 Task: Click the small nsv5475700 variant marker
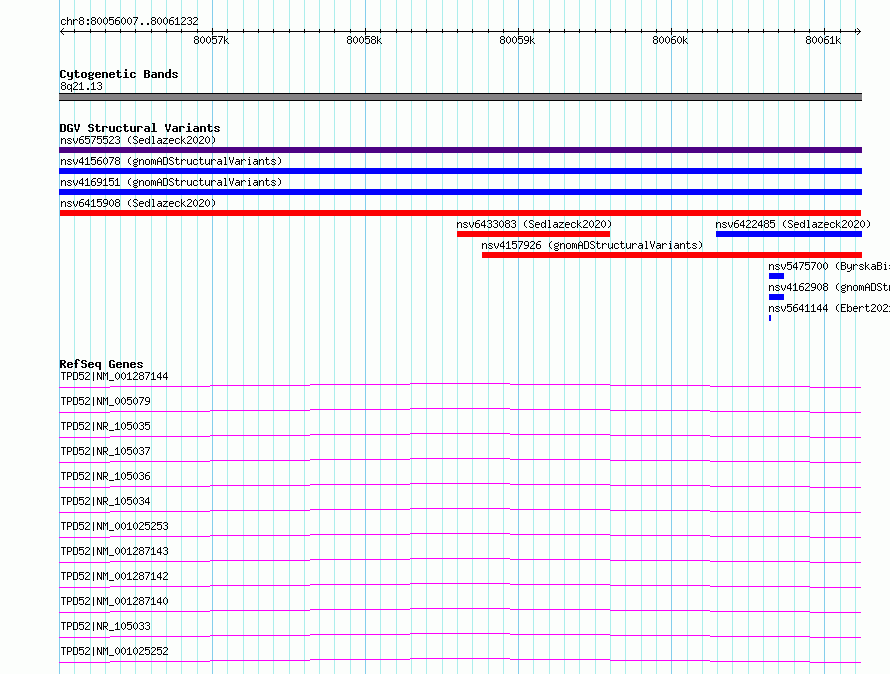(776, 276)
